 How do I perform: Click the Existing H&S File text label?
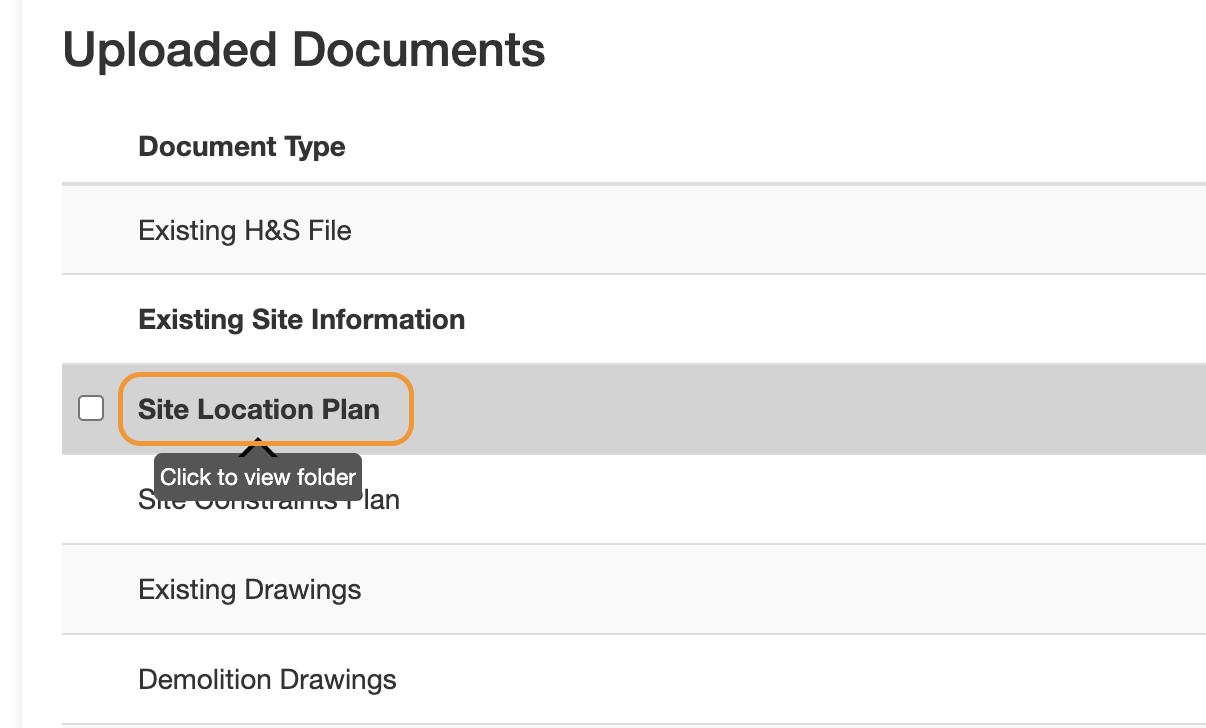(x=245, y=230)
